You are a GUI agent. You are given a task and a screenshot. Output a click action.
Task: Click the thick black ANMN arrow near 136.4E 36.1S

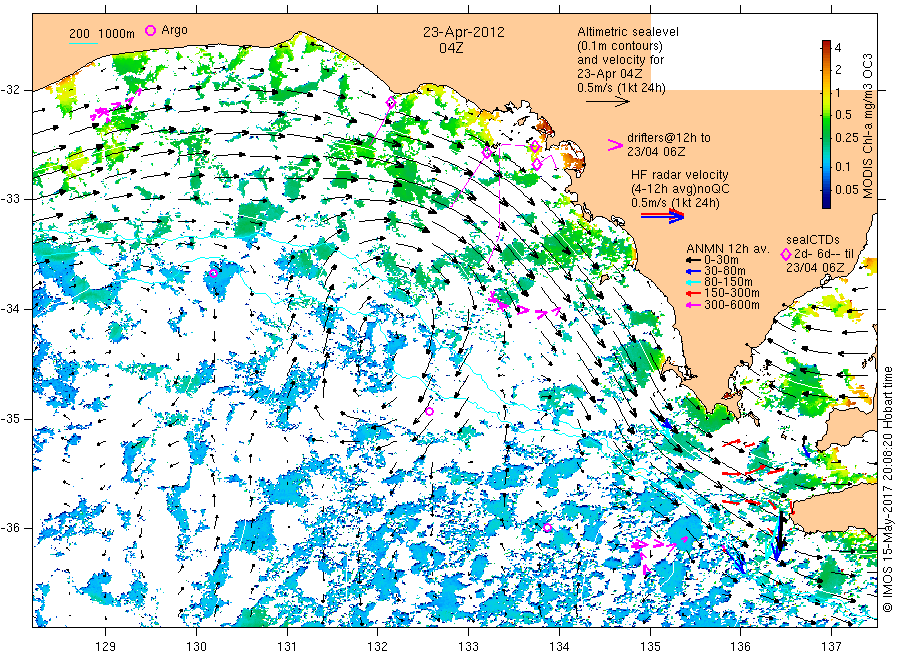[779, 531]
